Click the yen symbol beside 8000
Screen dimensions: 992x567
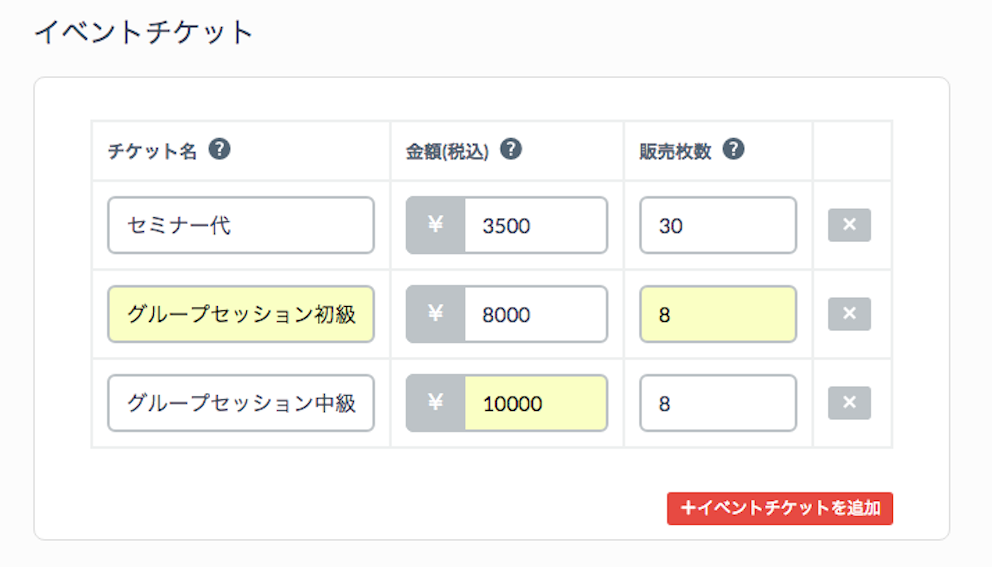coord(435,314)
